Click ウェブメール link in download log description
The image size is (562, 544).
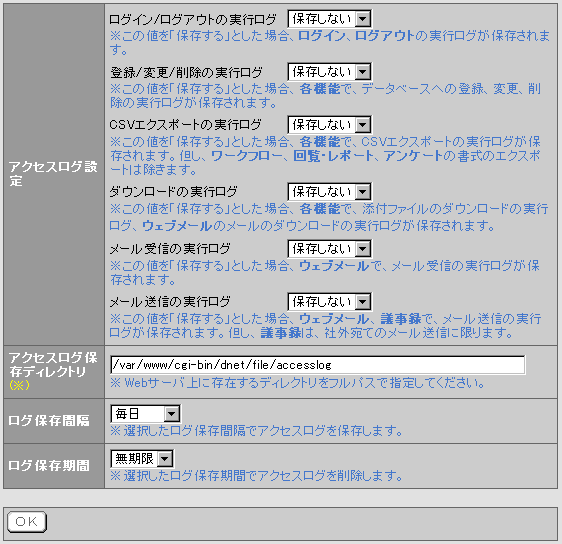[177, 226]
